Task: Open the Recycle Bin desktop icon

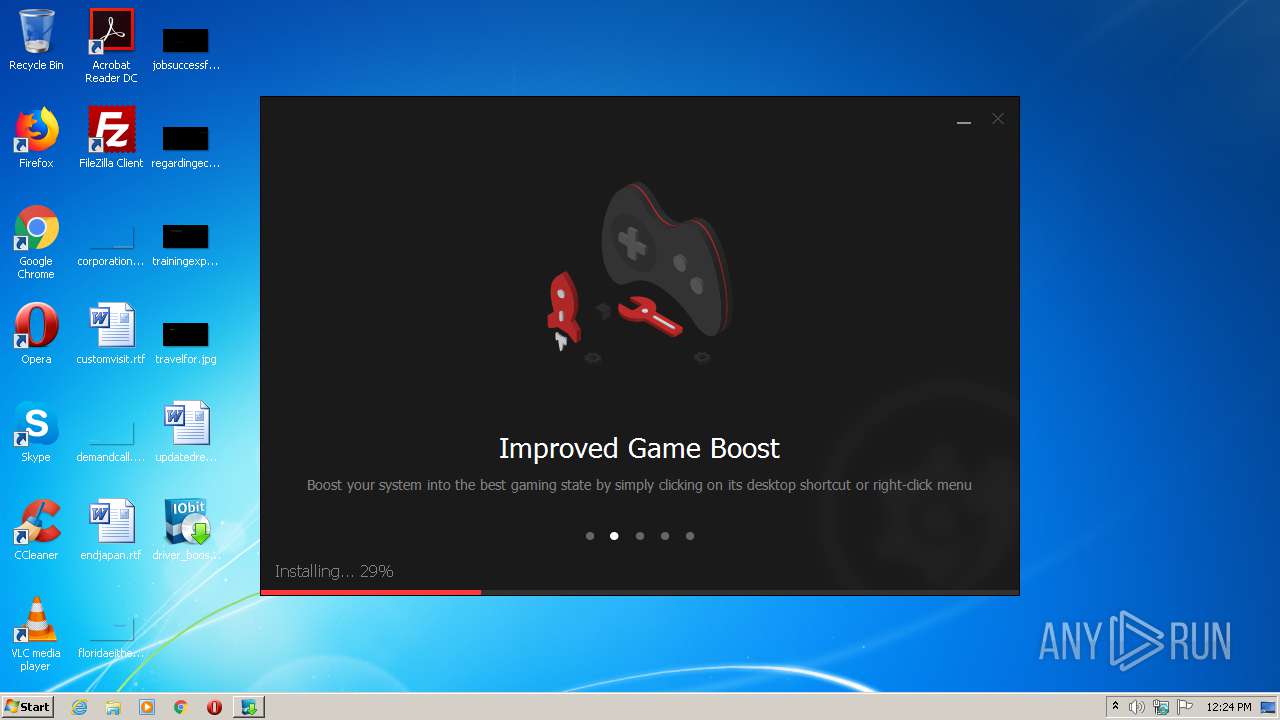Action: [x=36, y=40]
